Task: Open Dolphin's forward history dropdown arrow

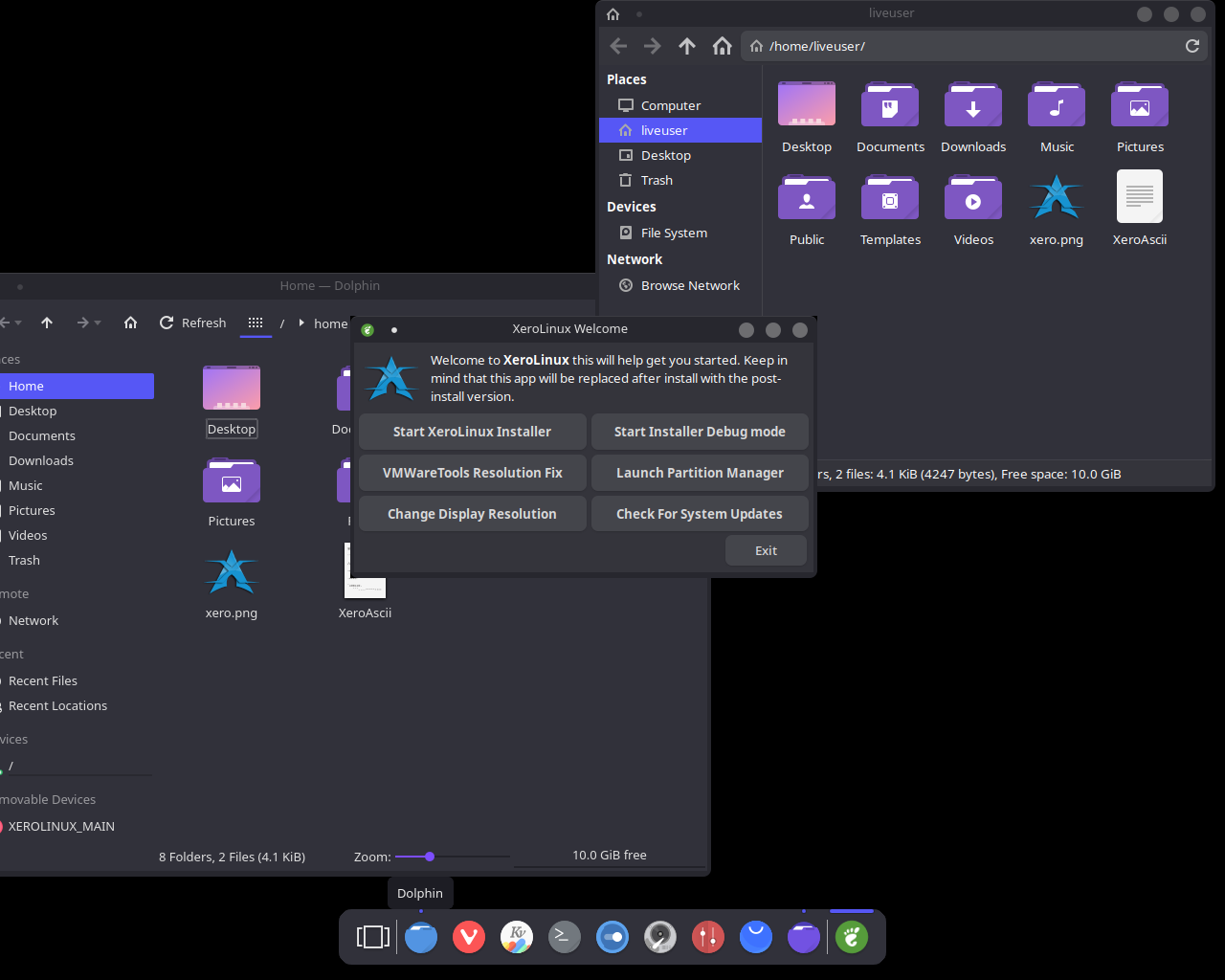Action: [x=98, y=323]
